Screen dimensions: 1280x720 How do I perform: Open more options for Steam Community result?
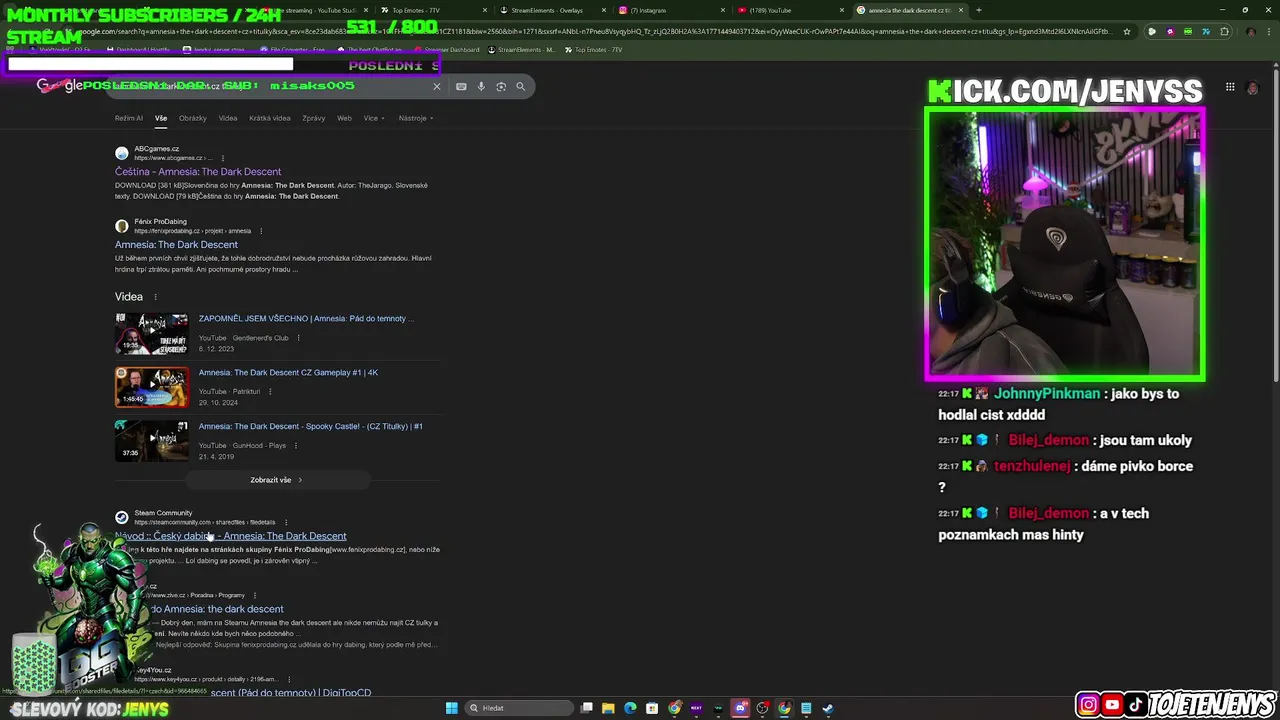pyautogui.click(x=286, y=522)
